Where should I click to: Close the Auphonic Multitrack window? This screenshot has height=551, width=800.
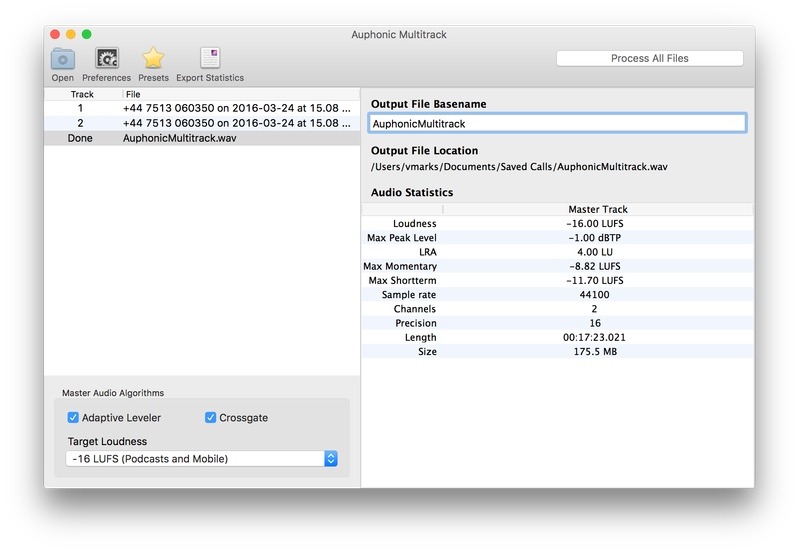[55, 34]
